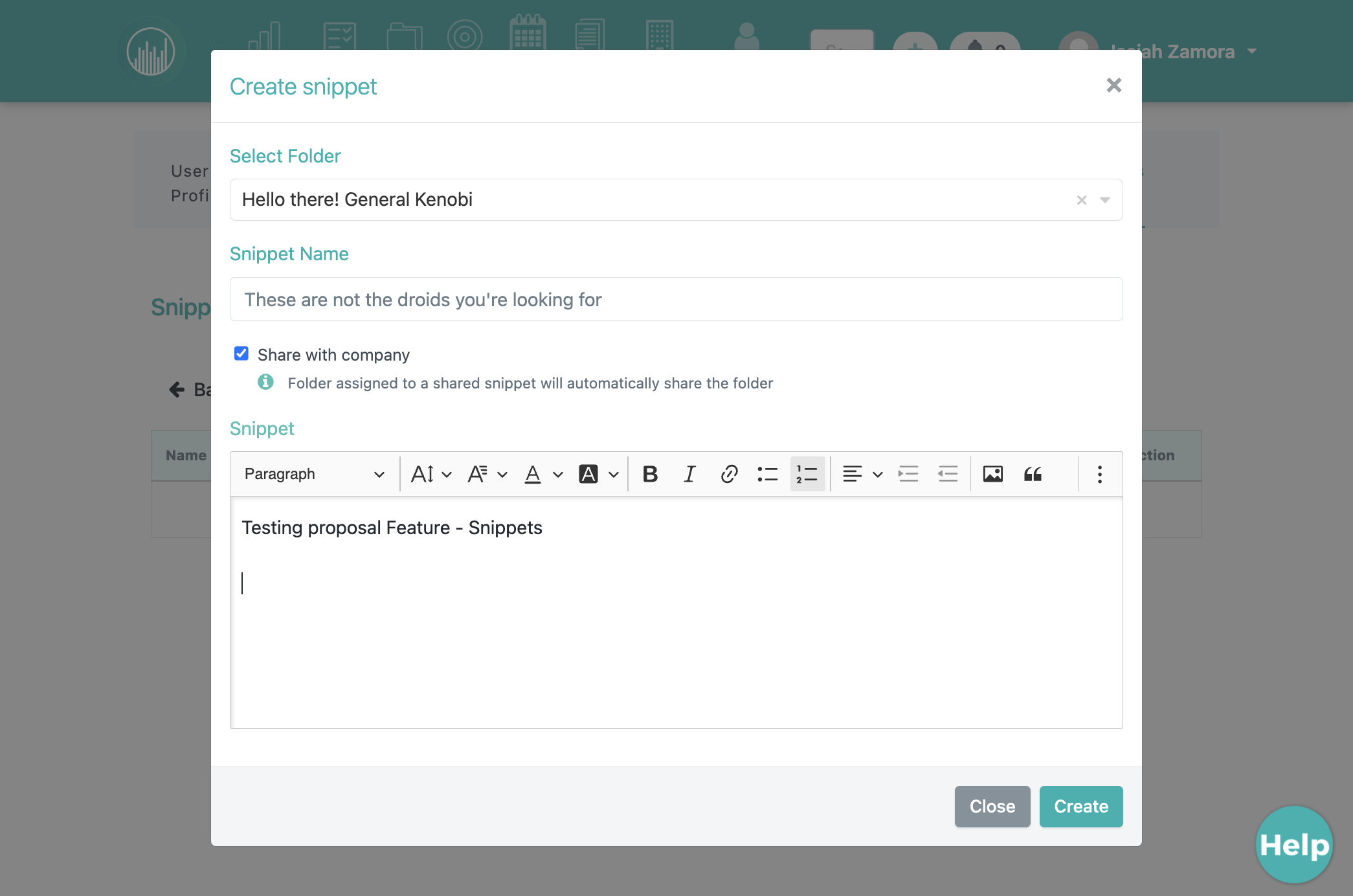The image size is (1353, 896).
Task: Click the info icon beside folder sharing note
Action: [265, 382]
